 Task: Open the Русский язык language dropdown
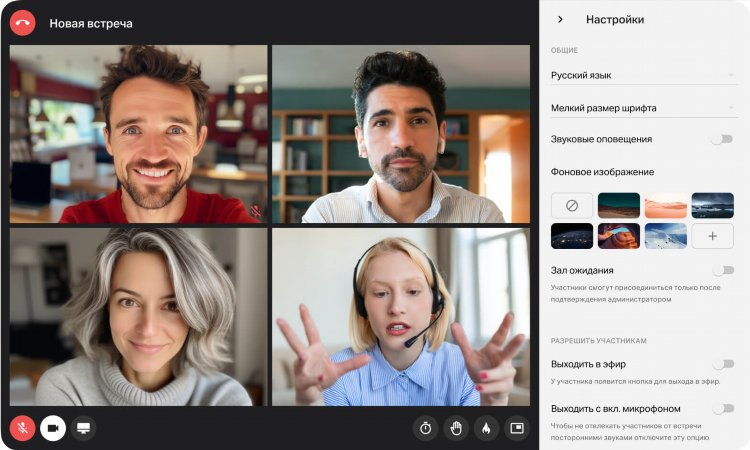[x=644, y=75]
